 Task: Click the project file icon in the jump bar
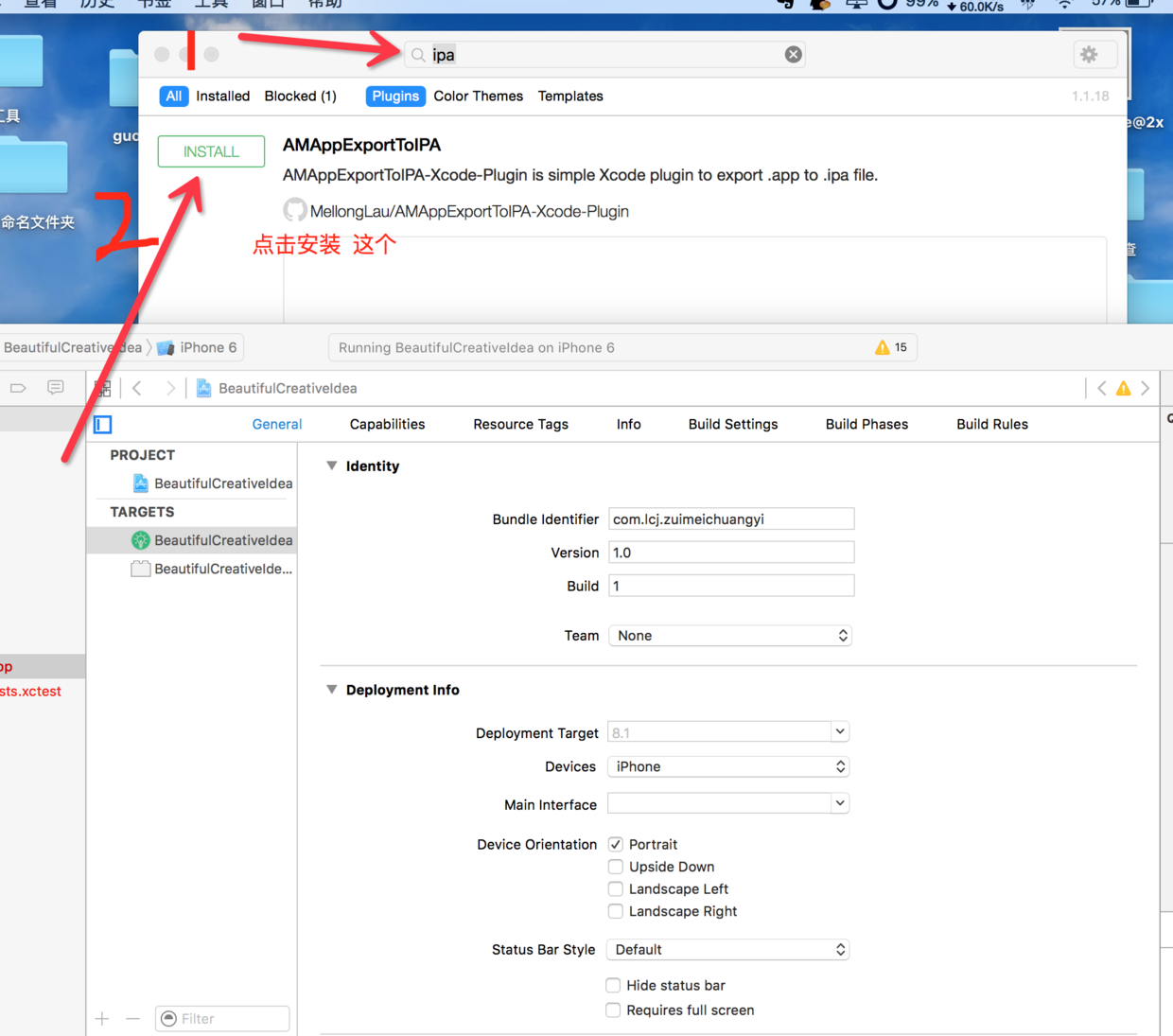coord(203,388)
